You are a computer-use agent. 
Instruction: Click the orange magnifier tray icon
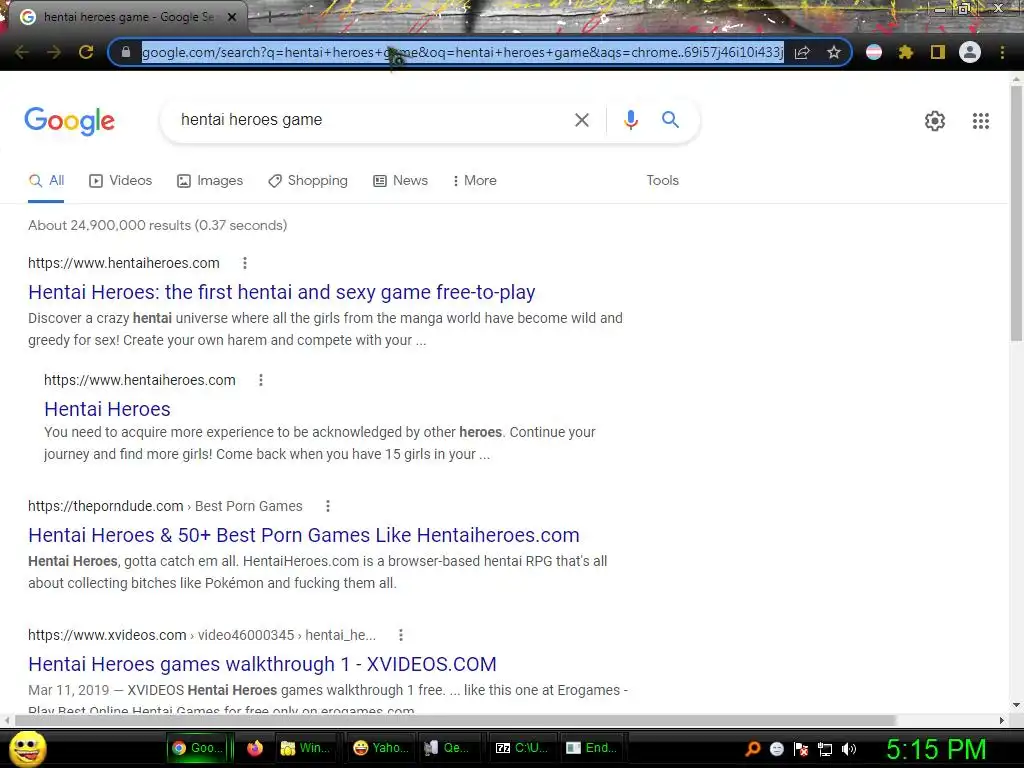click(x=752, y=749)
